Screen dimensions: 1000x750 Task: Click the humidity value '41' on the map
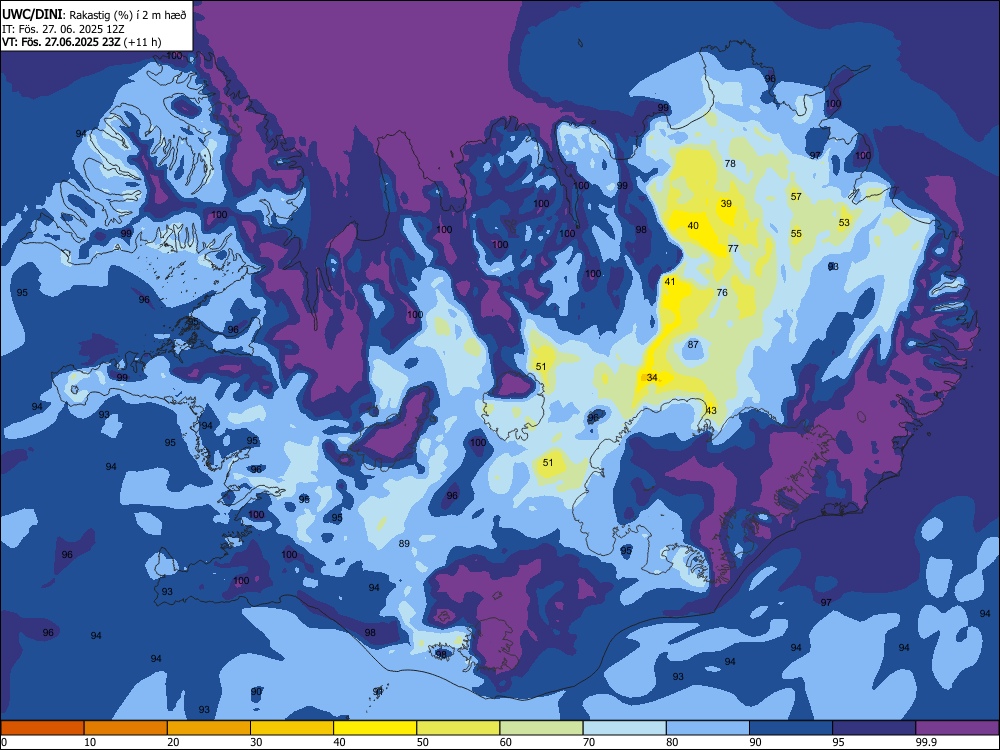point(670,281)
